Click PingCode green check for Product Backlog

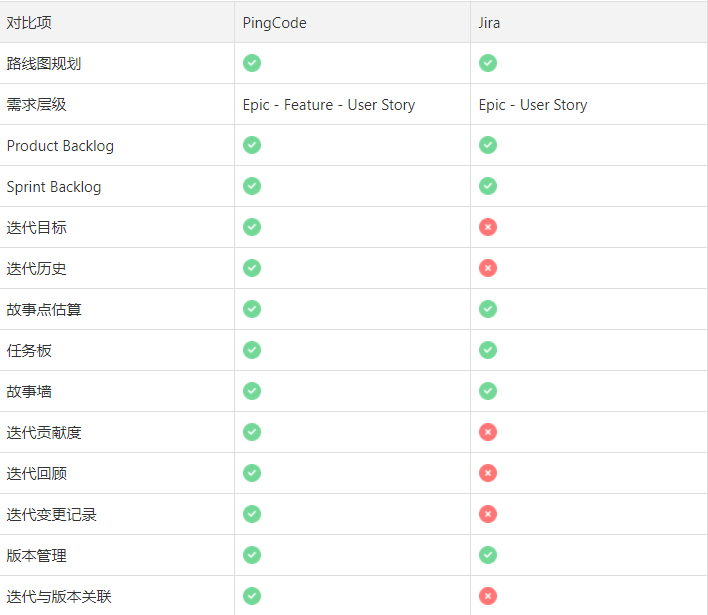click(252, 145)
